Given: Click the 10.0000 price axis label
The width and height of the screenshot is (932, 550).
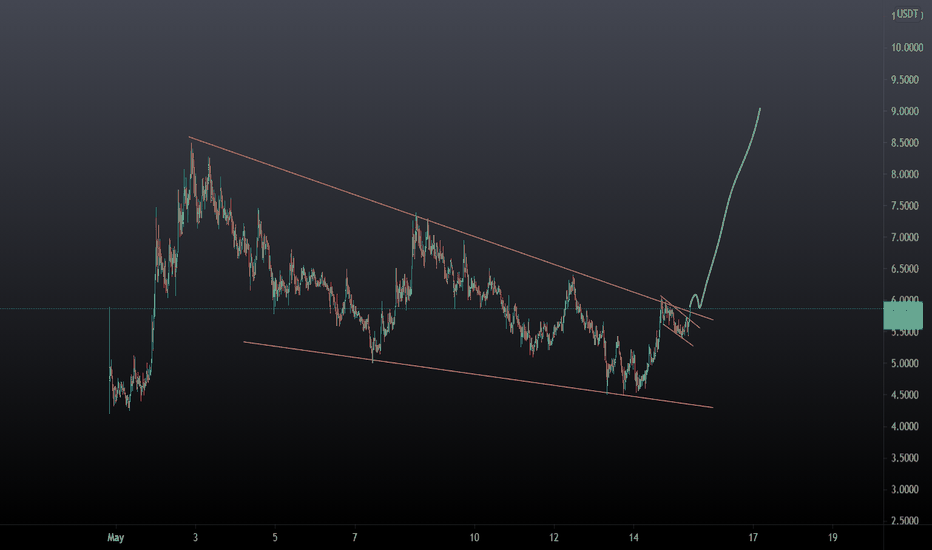Looking at the screenshot, I should pos(906,48).
